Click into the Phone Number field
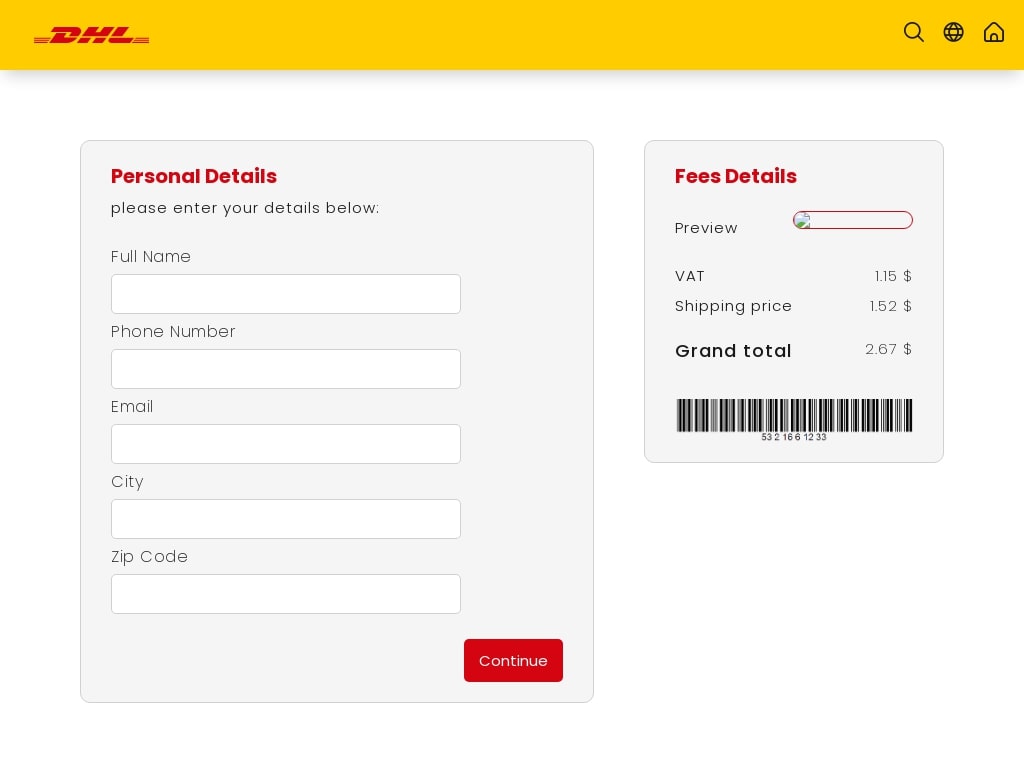1024x768 pixels. tap(285, 369)
